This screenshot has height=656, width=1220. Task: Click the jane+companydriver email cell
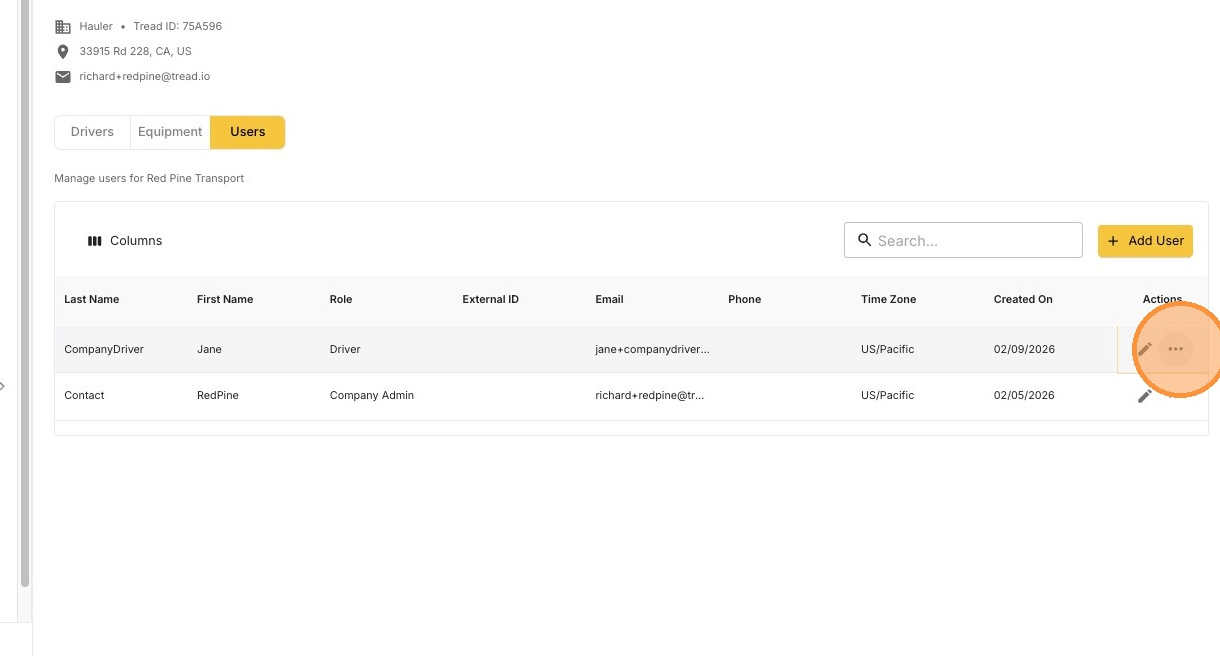(652, 349)
